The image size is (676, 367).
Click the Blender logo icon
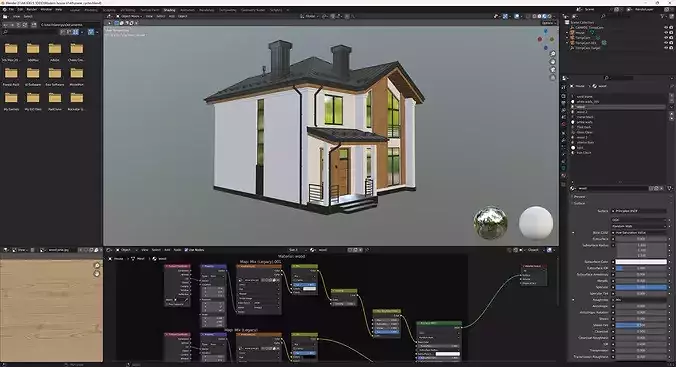pos(4,9)
